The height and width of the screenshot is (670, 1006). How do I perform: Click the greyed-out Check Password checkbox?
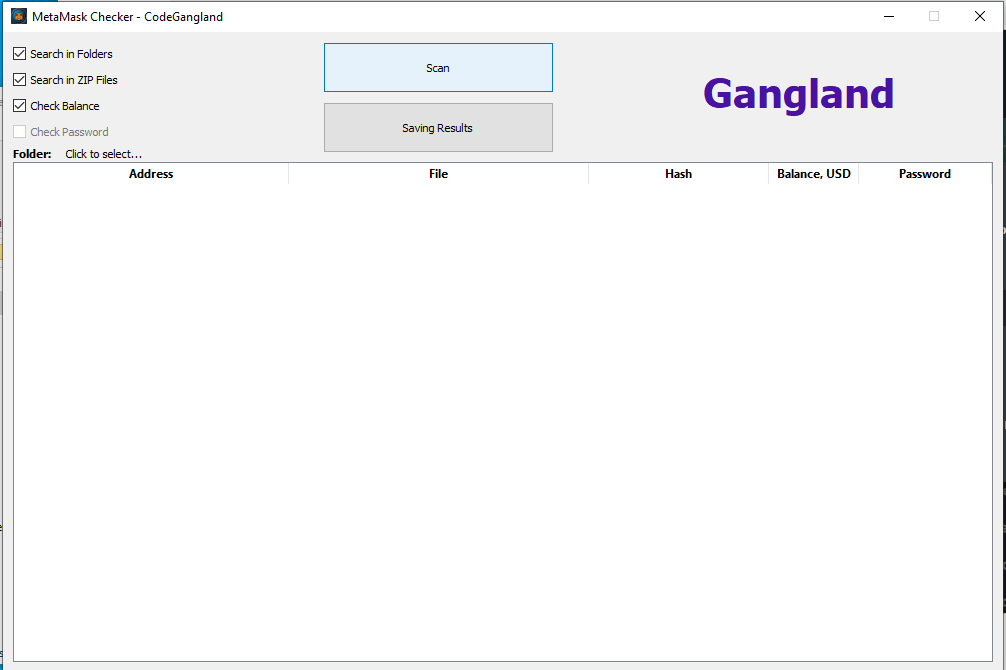pyautogui.click(x=20, y=132)
